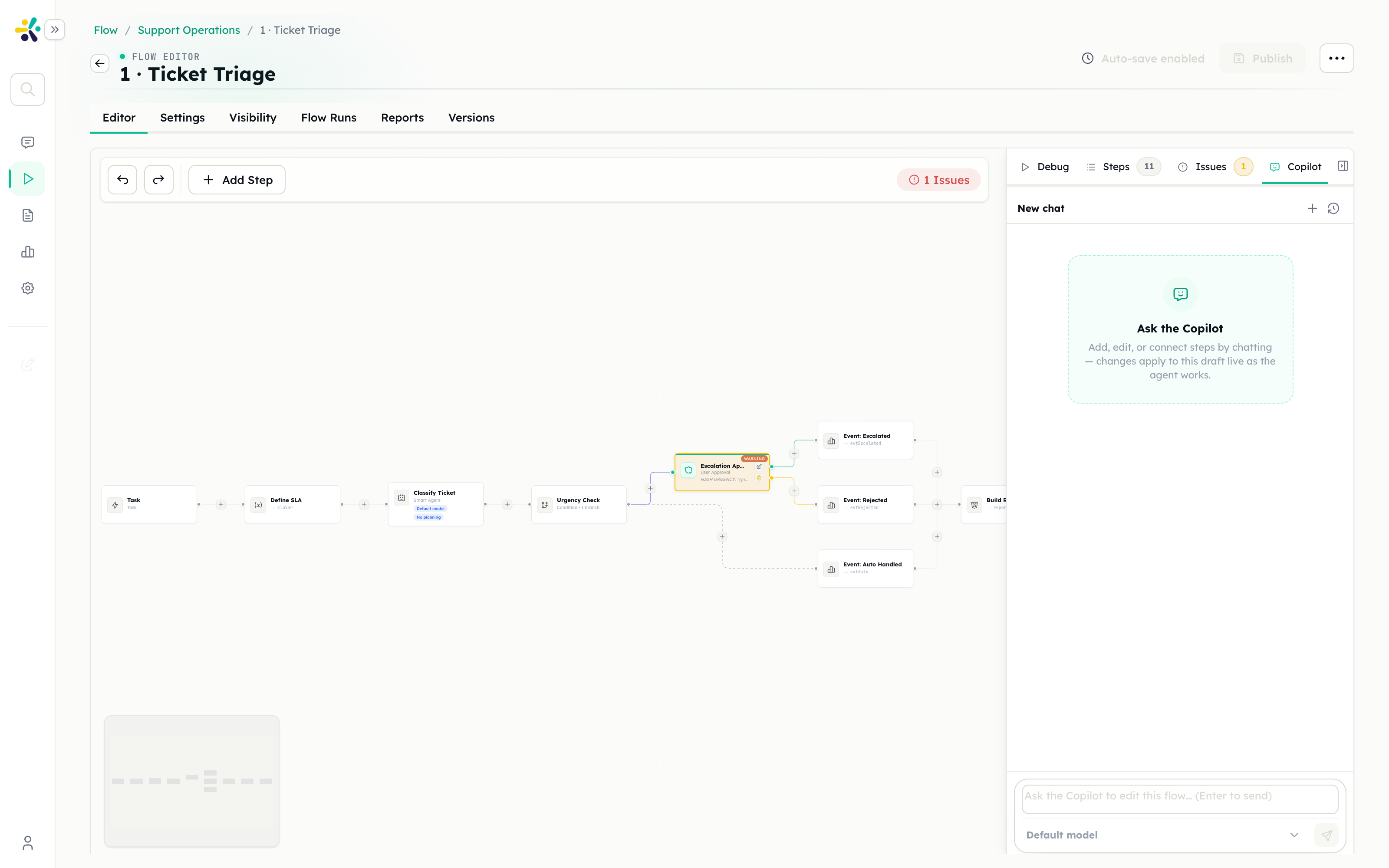Click the Copilot chat input field
The image size is (1389, 868).
(x=1179, y=799)
